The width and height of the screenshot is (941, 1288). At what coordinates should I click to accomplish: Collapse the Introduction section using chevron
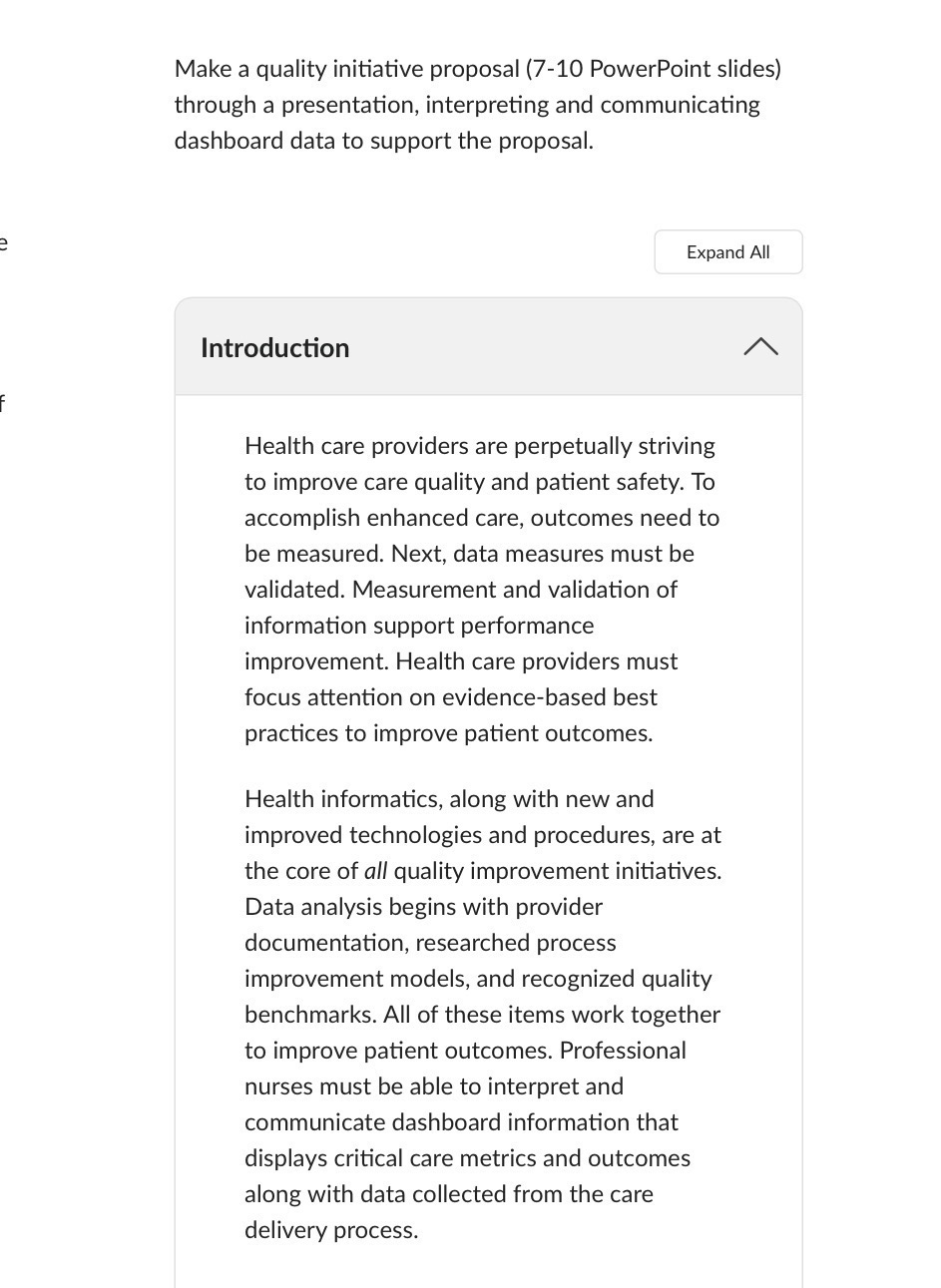(x=760, y=347)
